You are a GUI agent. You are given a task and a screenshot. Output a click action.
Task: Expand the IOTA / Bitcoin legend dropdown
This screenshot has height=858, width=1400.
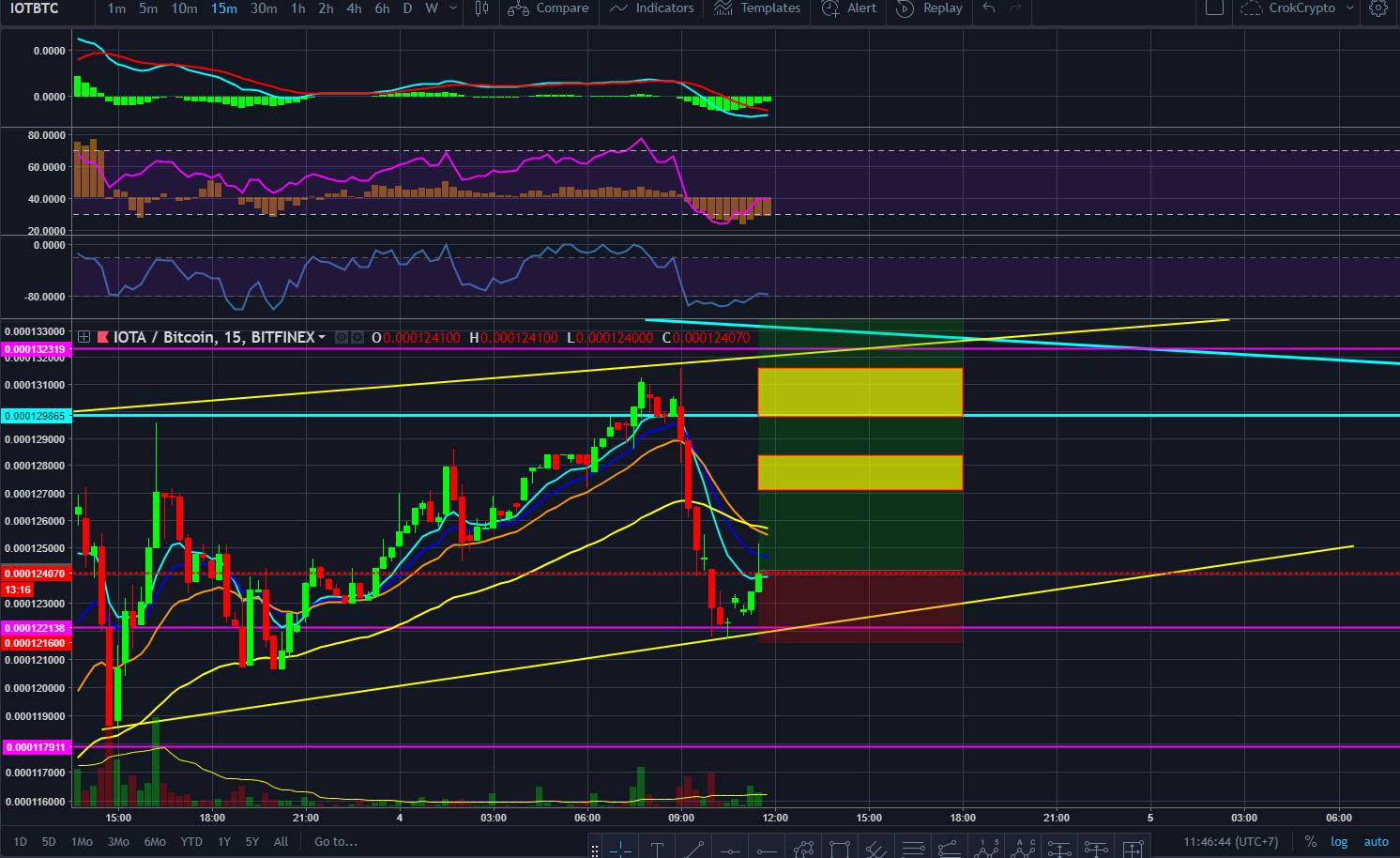coord(322,337)
